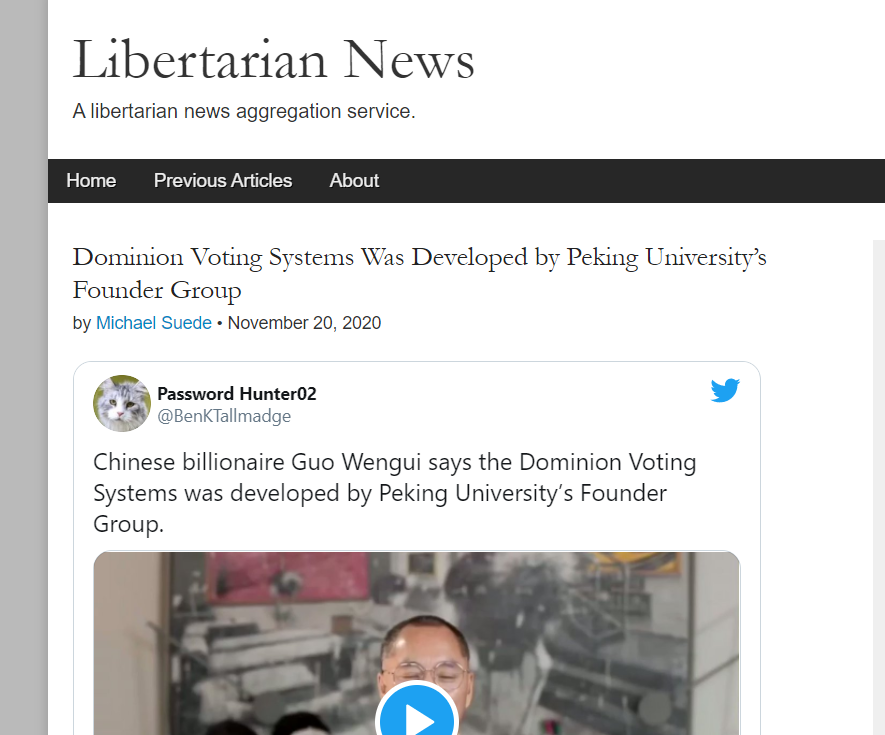Click the word Founder Group in headline

[157, 290]
